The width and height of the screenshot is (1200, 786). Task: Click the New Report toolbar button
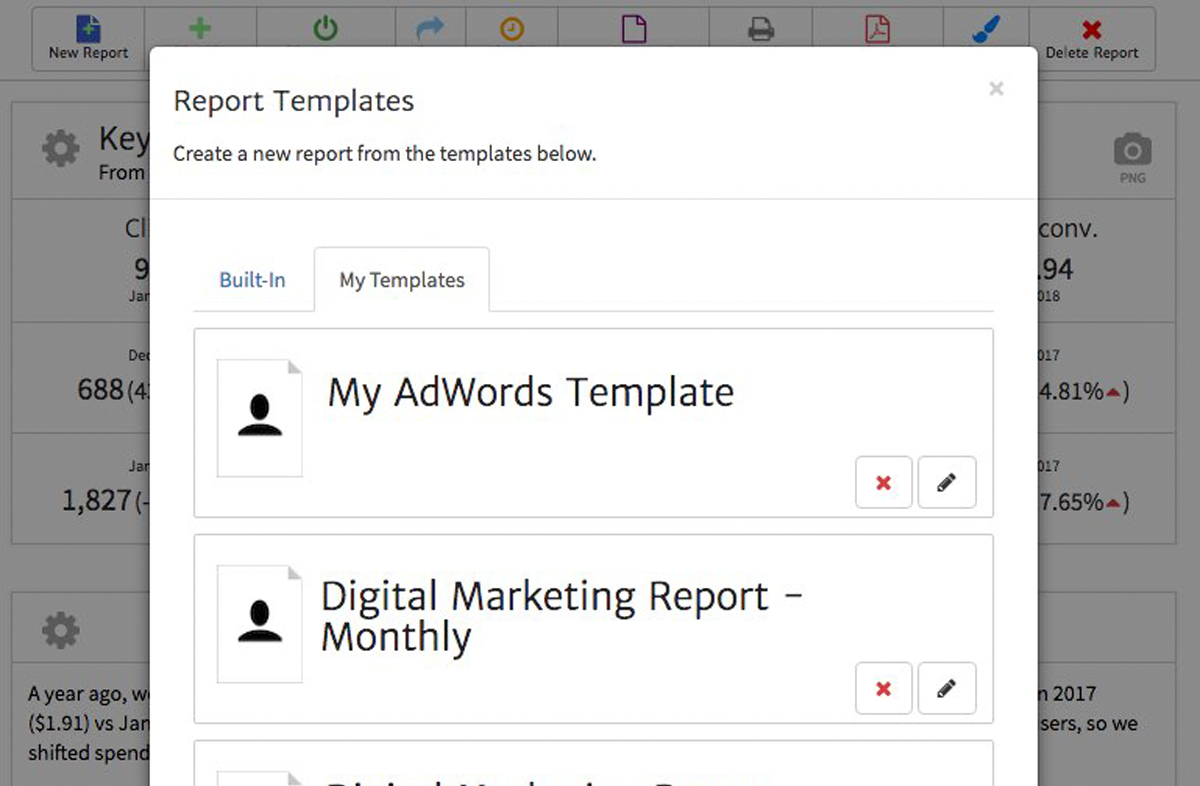point(88,39)
